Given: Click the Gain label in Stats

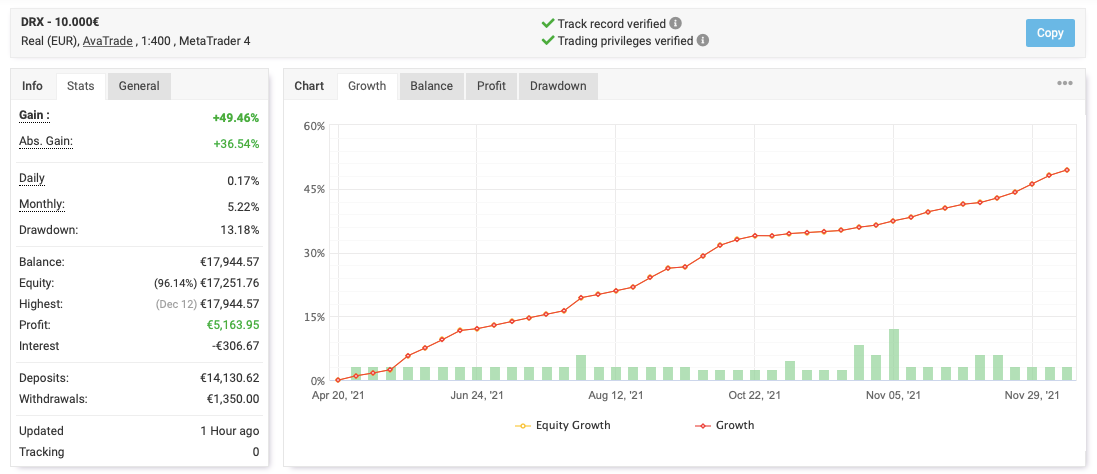Looking at the screenshot, I should click(x=34, y=116).
